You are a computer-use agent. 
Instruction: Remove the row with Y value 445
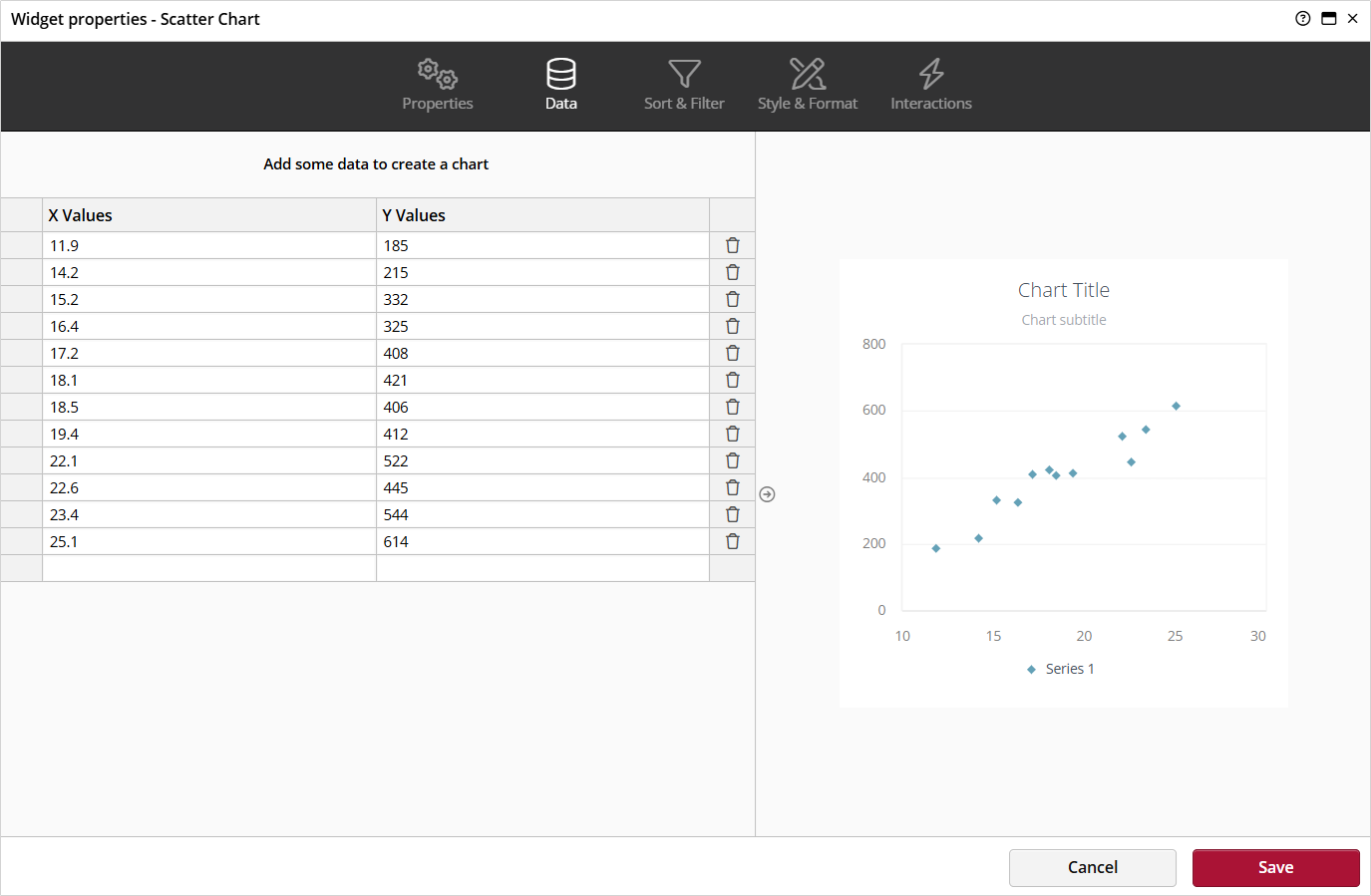733,487
